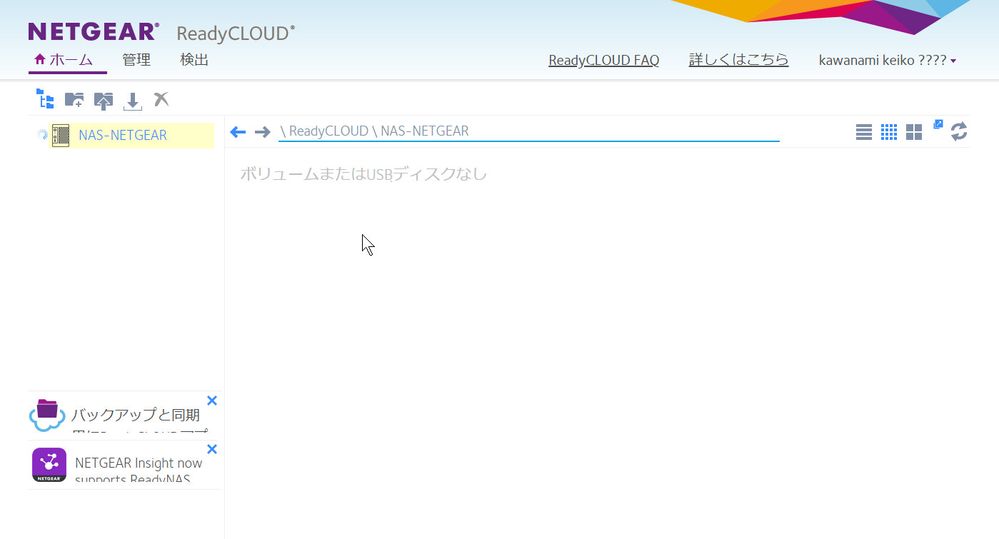Image resolution: width=999 pixels, height=539 pixels.
Task: Select NAS-NETGEAR in the device tree
Action: [122, 135]
